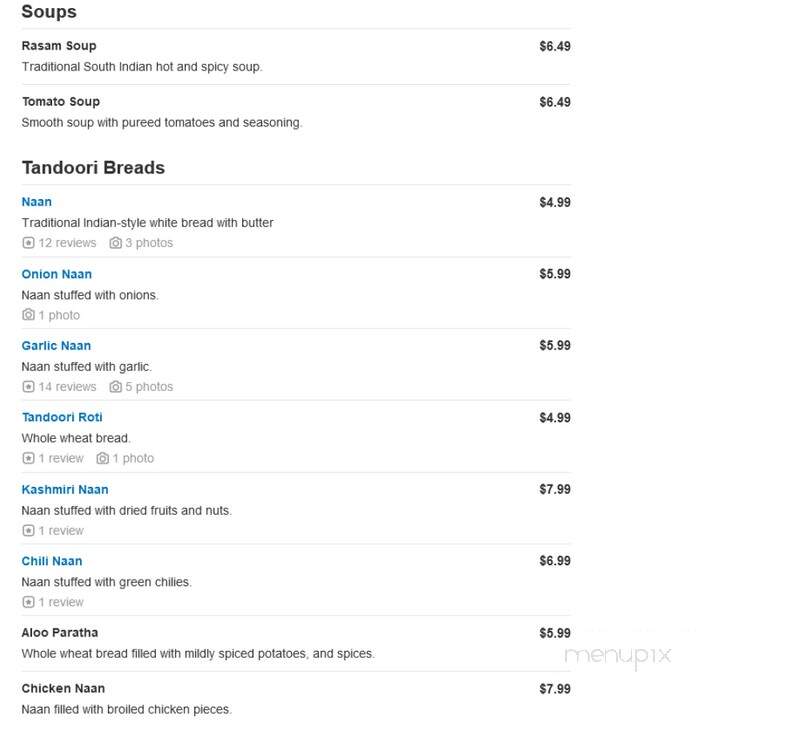This screenshot has width=797, height=738.
Task: Open the Chili Naan item link
Action: [52, 561]
